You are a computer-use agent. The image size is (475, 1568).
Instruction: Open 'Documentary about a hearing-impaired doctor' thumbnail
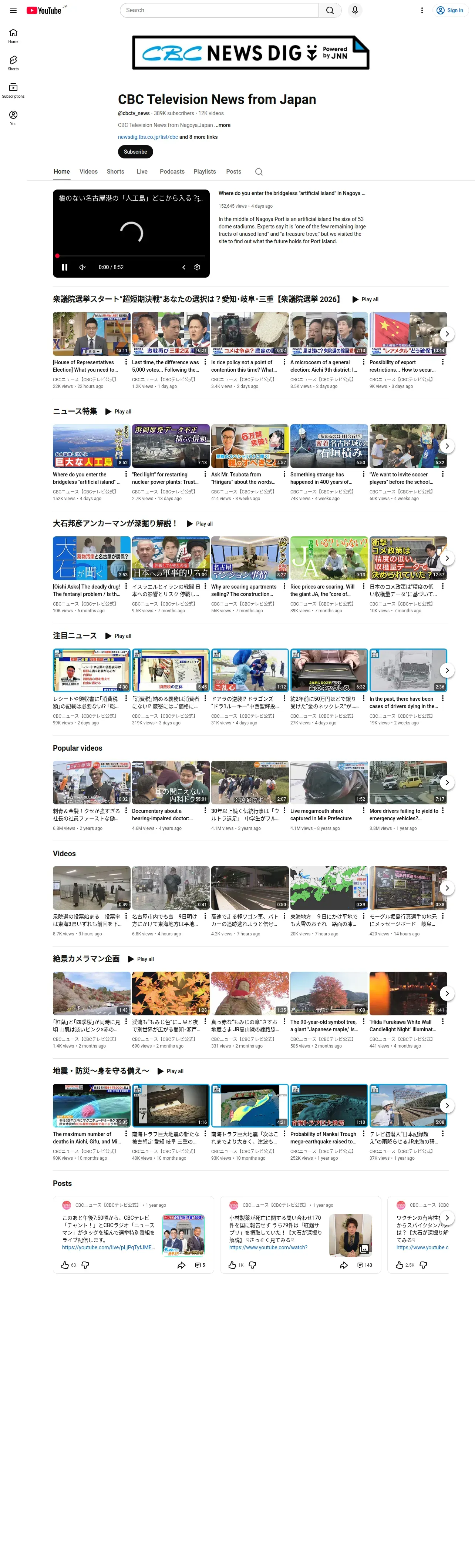(170, 782)
